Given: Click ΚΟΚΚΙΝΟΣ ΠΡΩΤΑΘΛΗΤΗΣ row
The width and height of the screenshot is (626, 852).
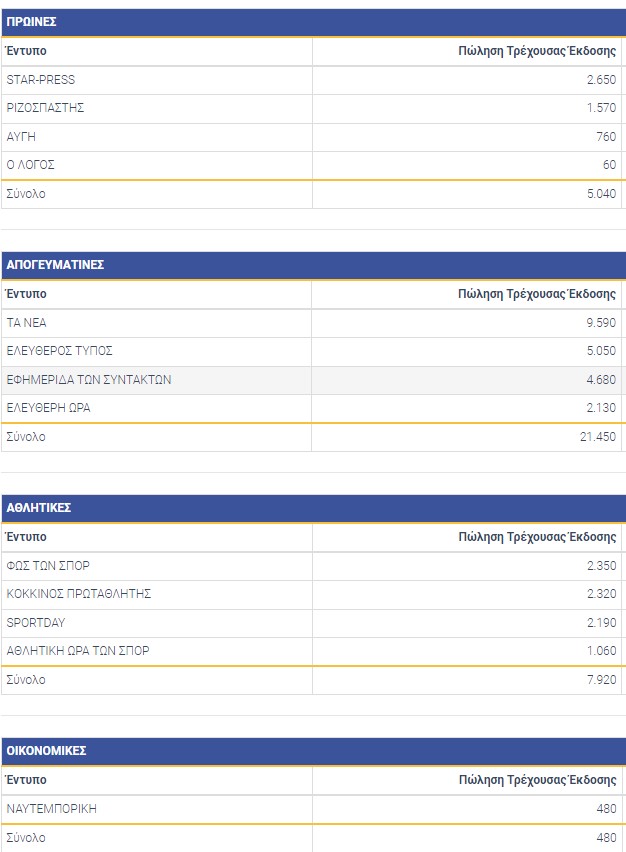Looking at the screenshot, I should (79, 594).
